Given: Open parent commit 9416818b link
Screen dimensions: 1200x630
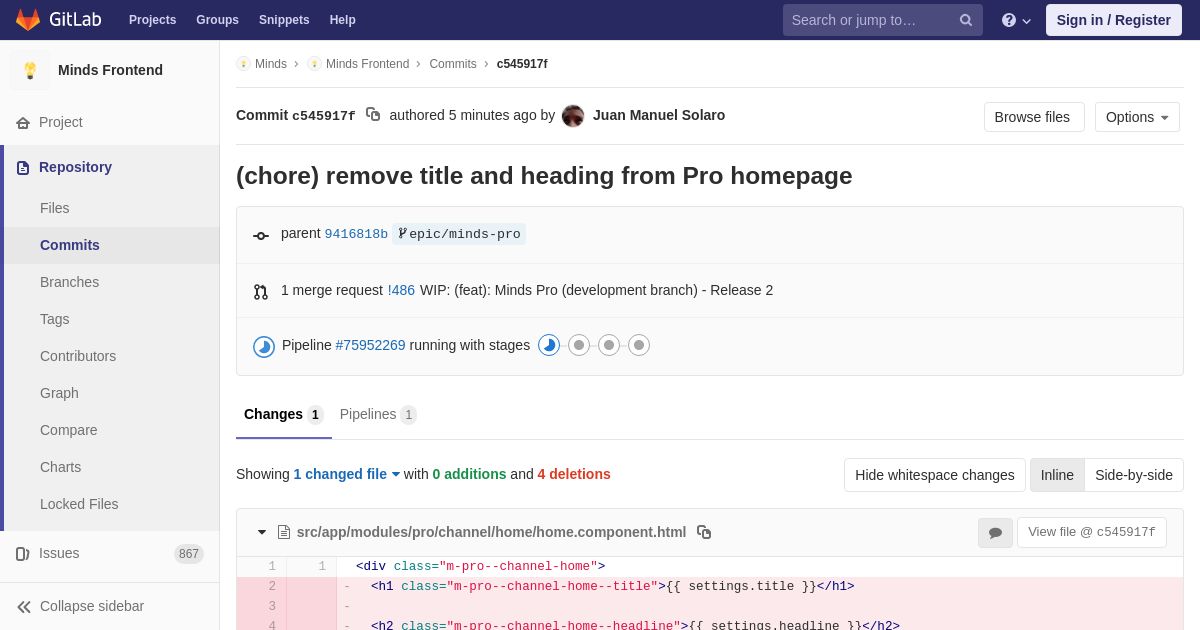Looking at the screenshot, I should point(356,234).
